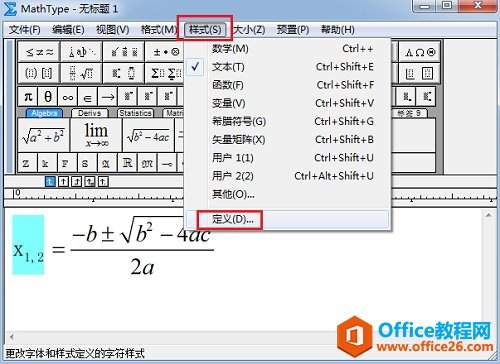This screenshot has width=500, height=364.
Task: Insert the theta symbol θ
Action: (48, 97)
